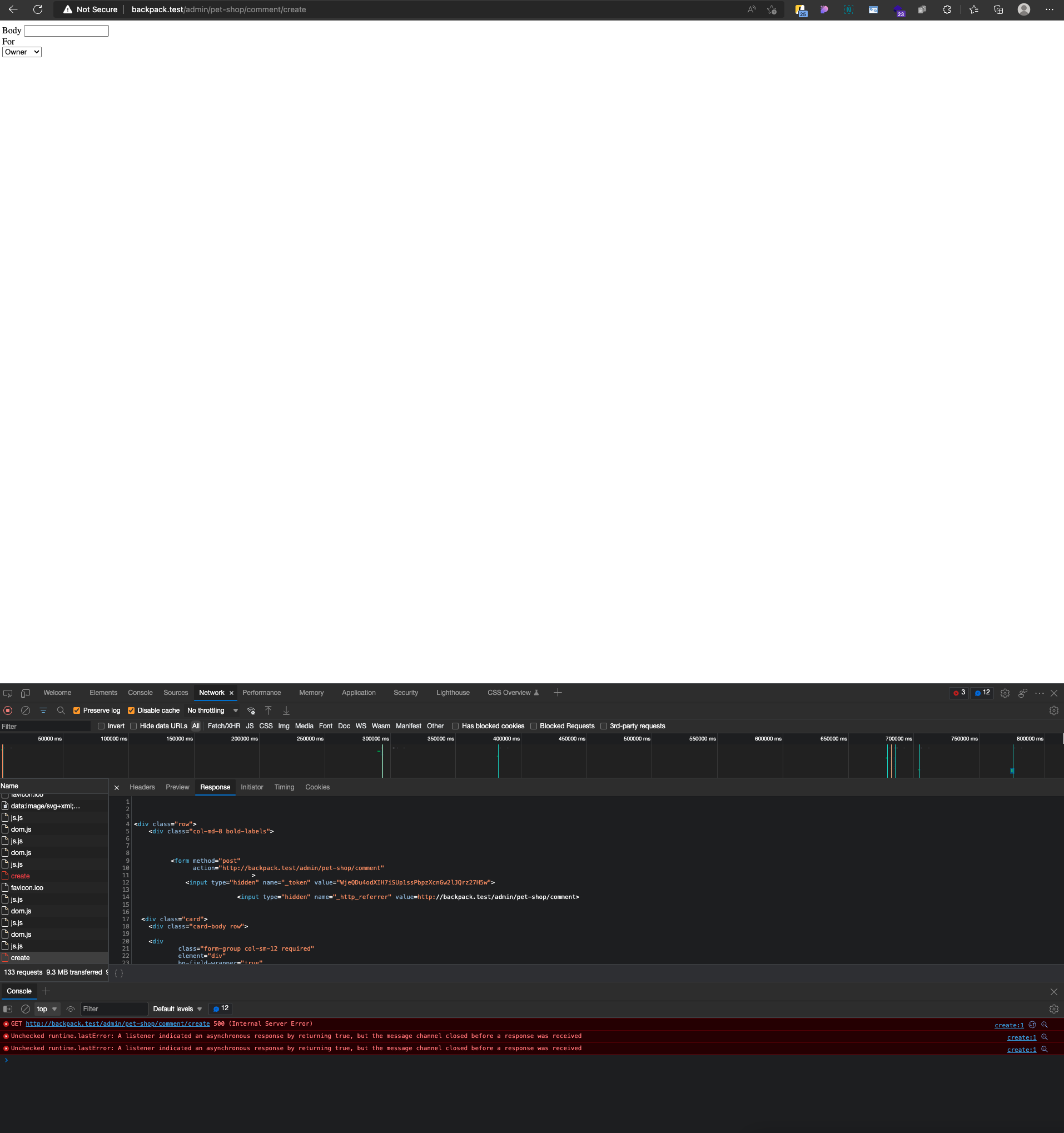This screenshot has height=1133, width=1064.
Task: Stop recording network log
Action: click(8, 710)
